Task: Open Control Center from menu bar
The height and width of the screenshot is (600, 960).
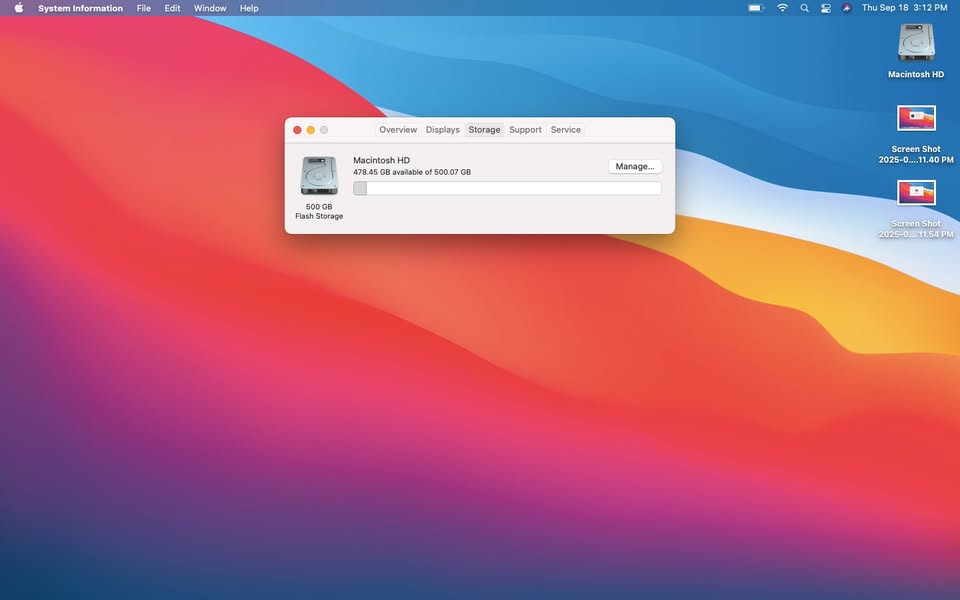Action: [x=826, y=8]
